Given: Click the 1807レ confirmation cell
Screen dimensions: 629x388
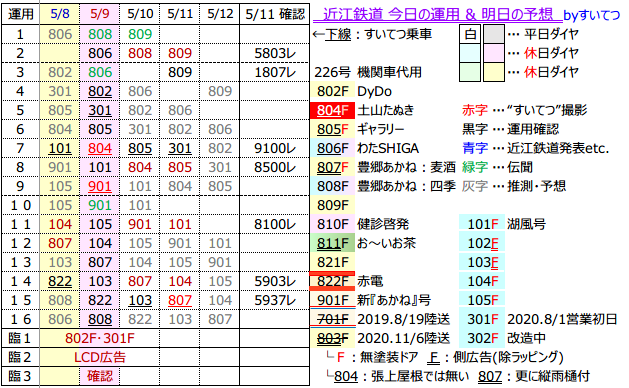Looking at the screenshot, I should (275, 72).
